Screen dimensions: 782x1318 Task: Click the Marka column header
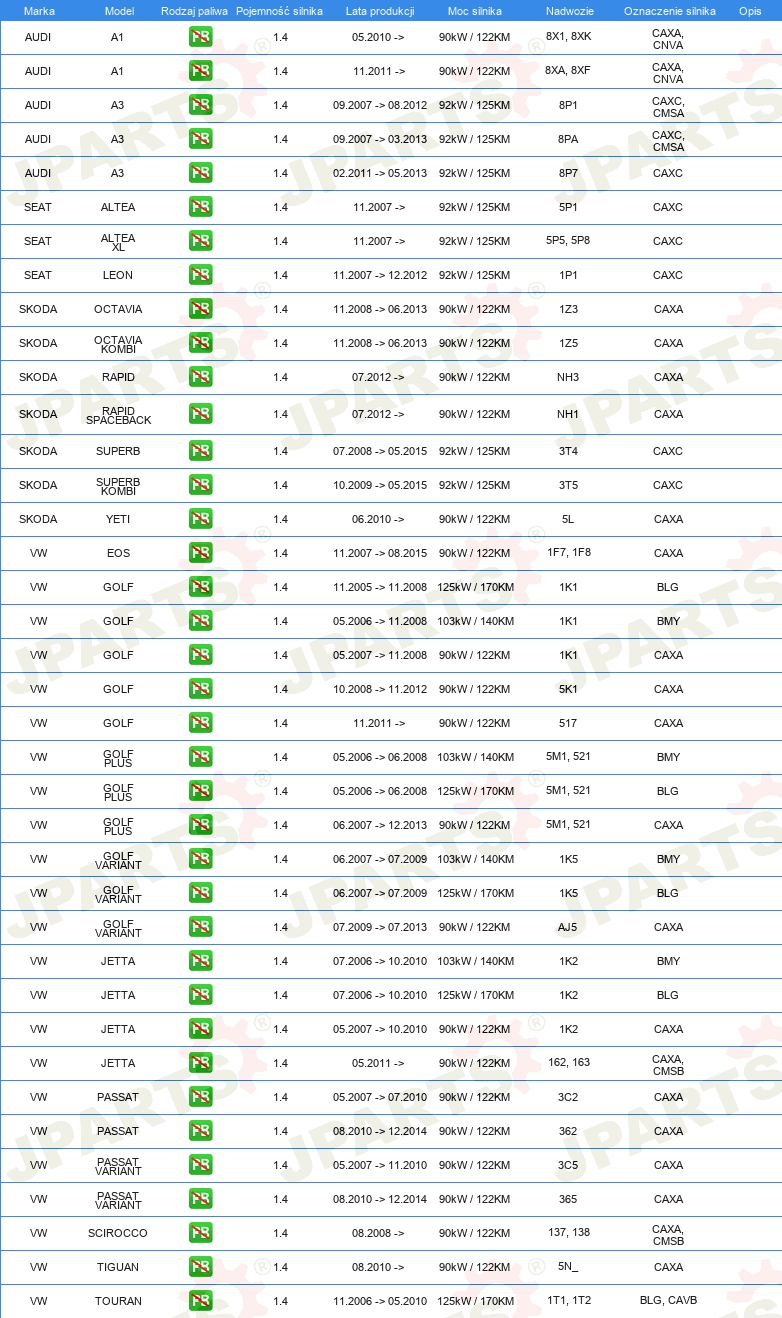tap(39, 11)
